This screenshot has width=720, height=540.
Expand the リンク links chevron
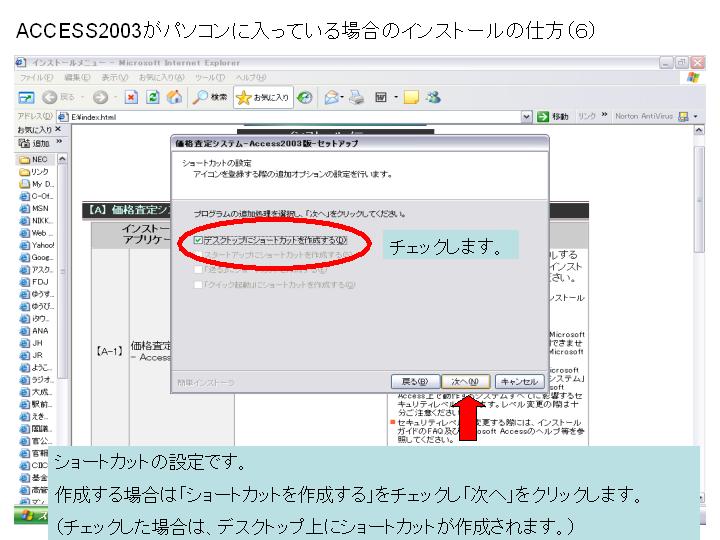(604, 115)
